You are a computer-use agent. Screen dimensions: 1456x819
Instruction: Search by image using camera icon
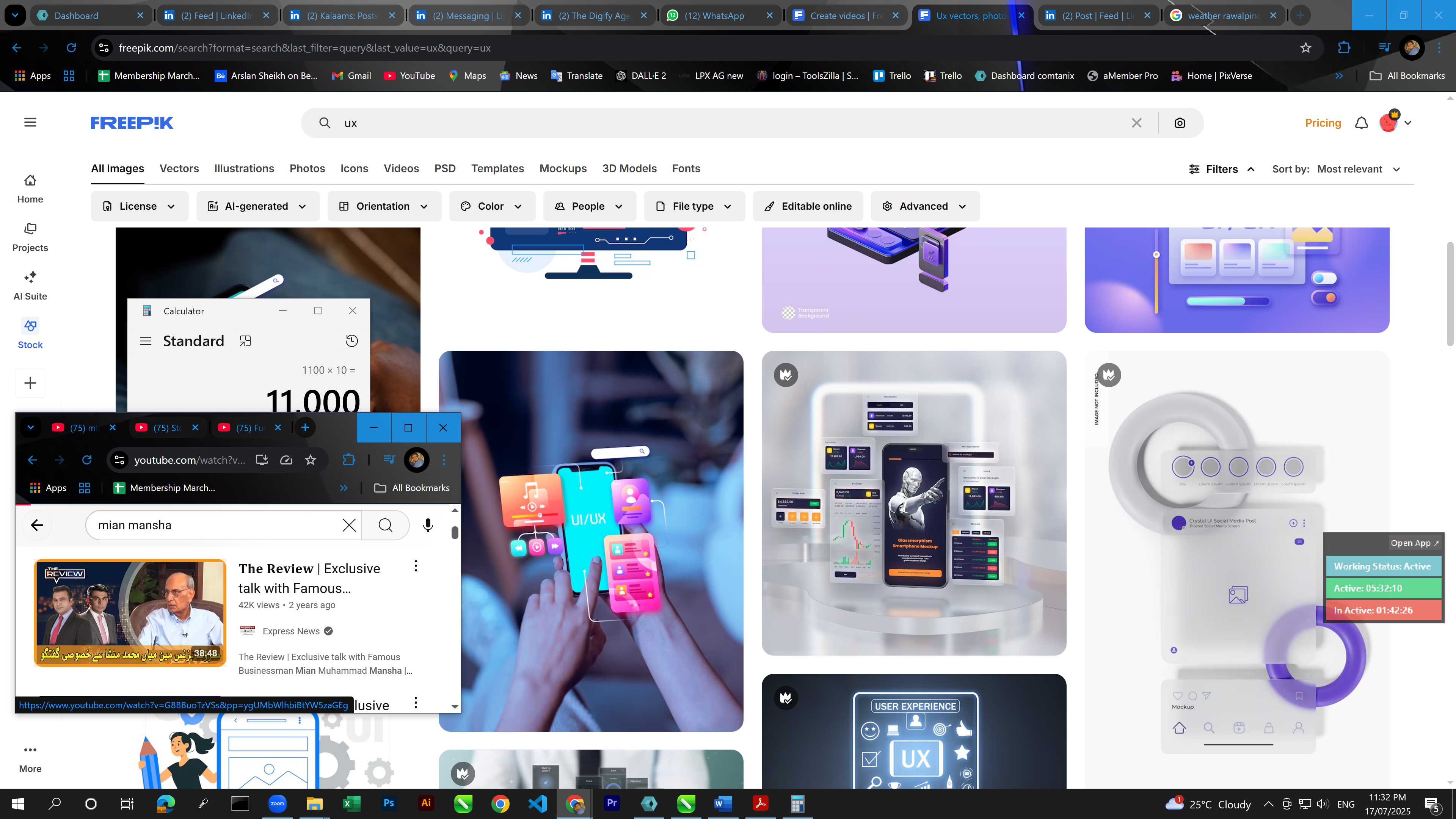click(x=1180, y=122)
